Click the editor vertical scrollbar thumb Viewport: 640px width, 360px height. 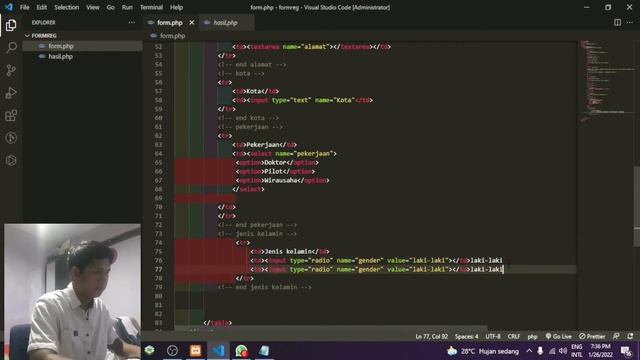pyautogui.click(x=636, y=206)
